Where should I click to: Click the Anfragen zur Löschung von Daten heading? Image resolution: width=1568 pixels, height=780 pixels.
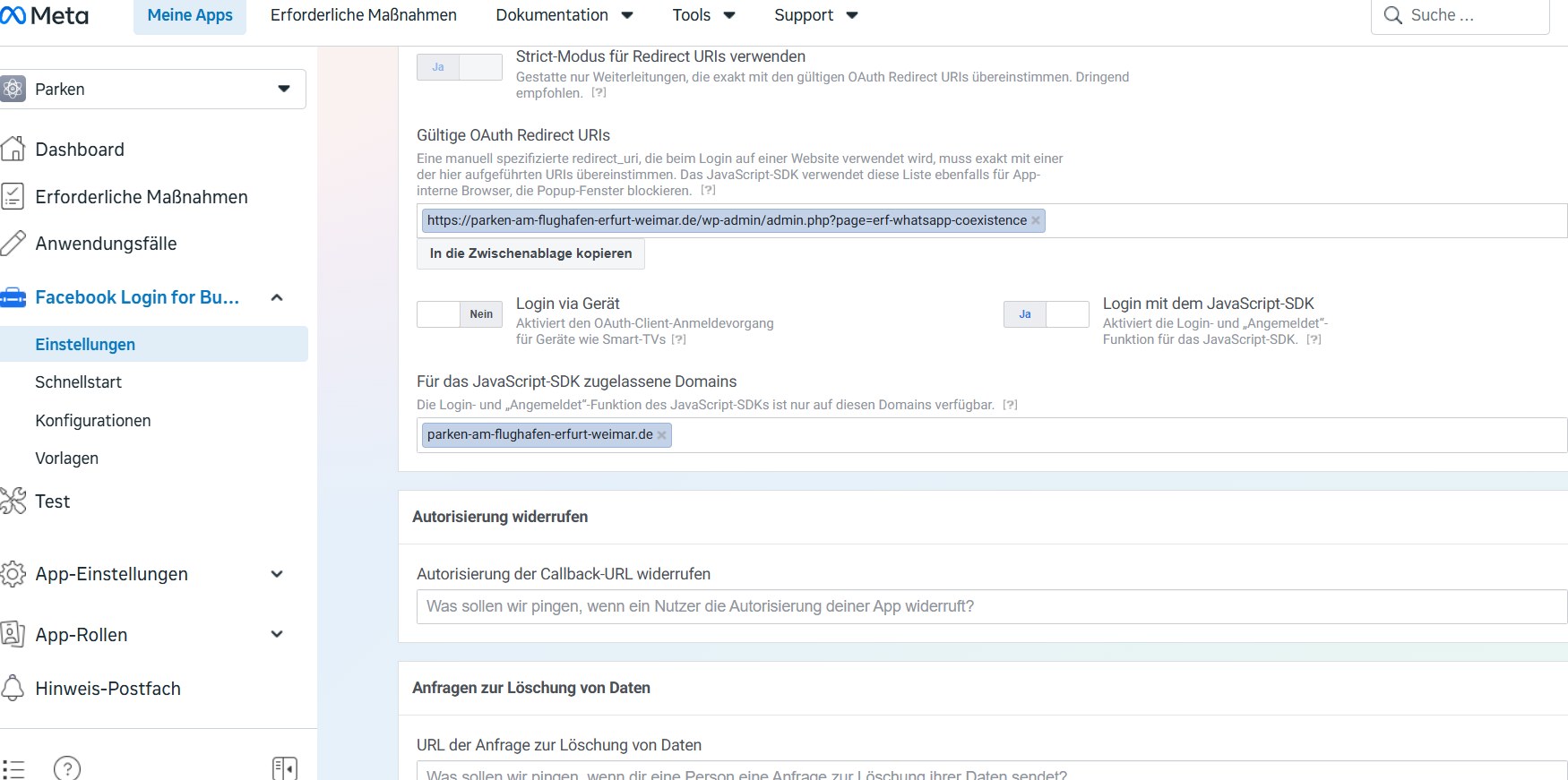[531, 688]
